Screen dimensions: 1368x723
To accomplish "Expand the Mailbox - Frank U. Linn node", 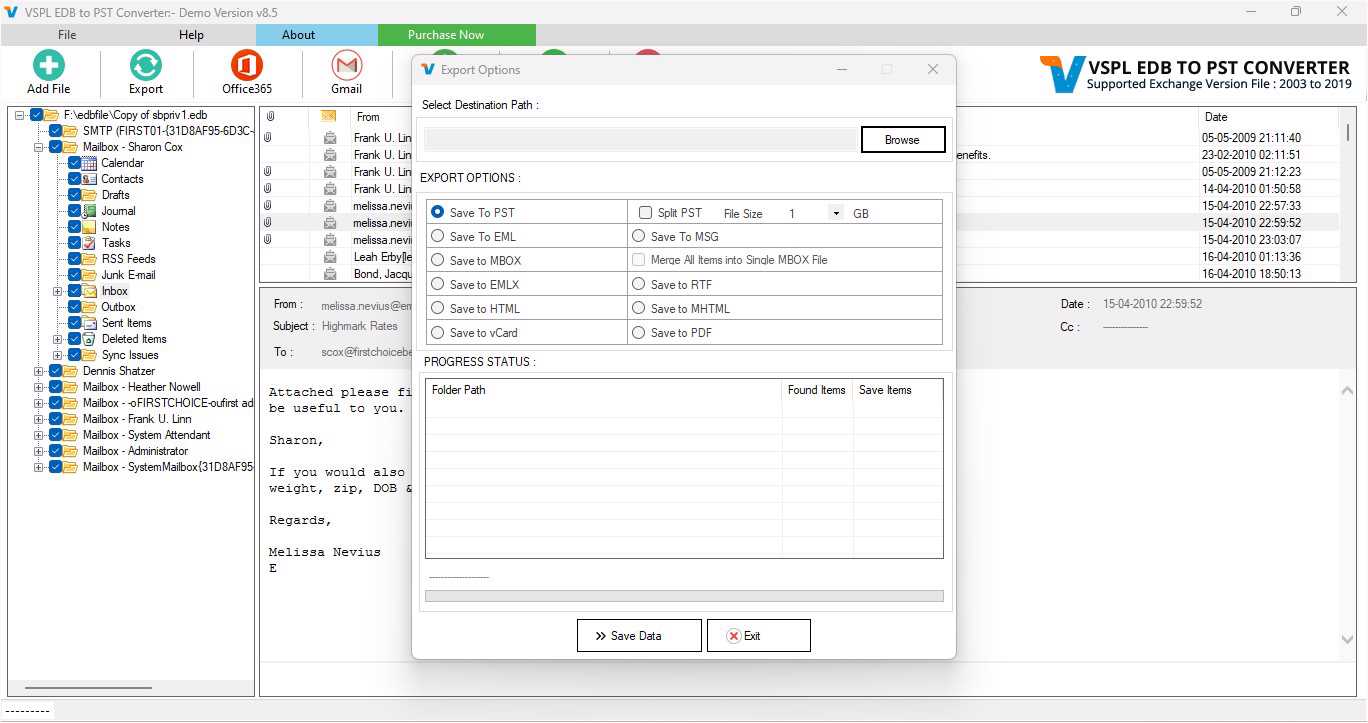I will coord(39,419).
